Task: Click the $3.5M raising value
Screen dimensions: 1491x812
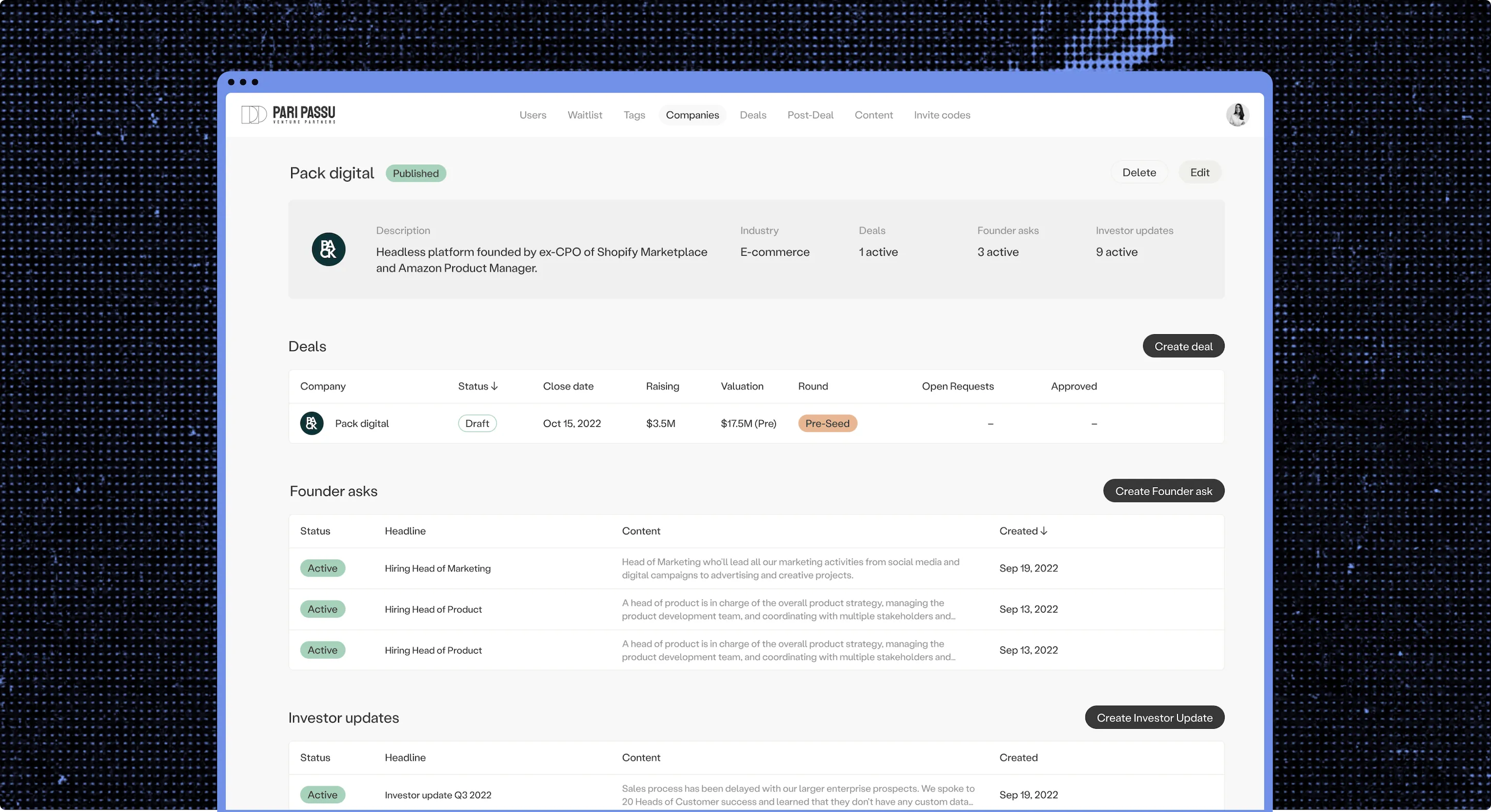Action: pyautogui.click(x=661, y=423)
